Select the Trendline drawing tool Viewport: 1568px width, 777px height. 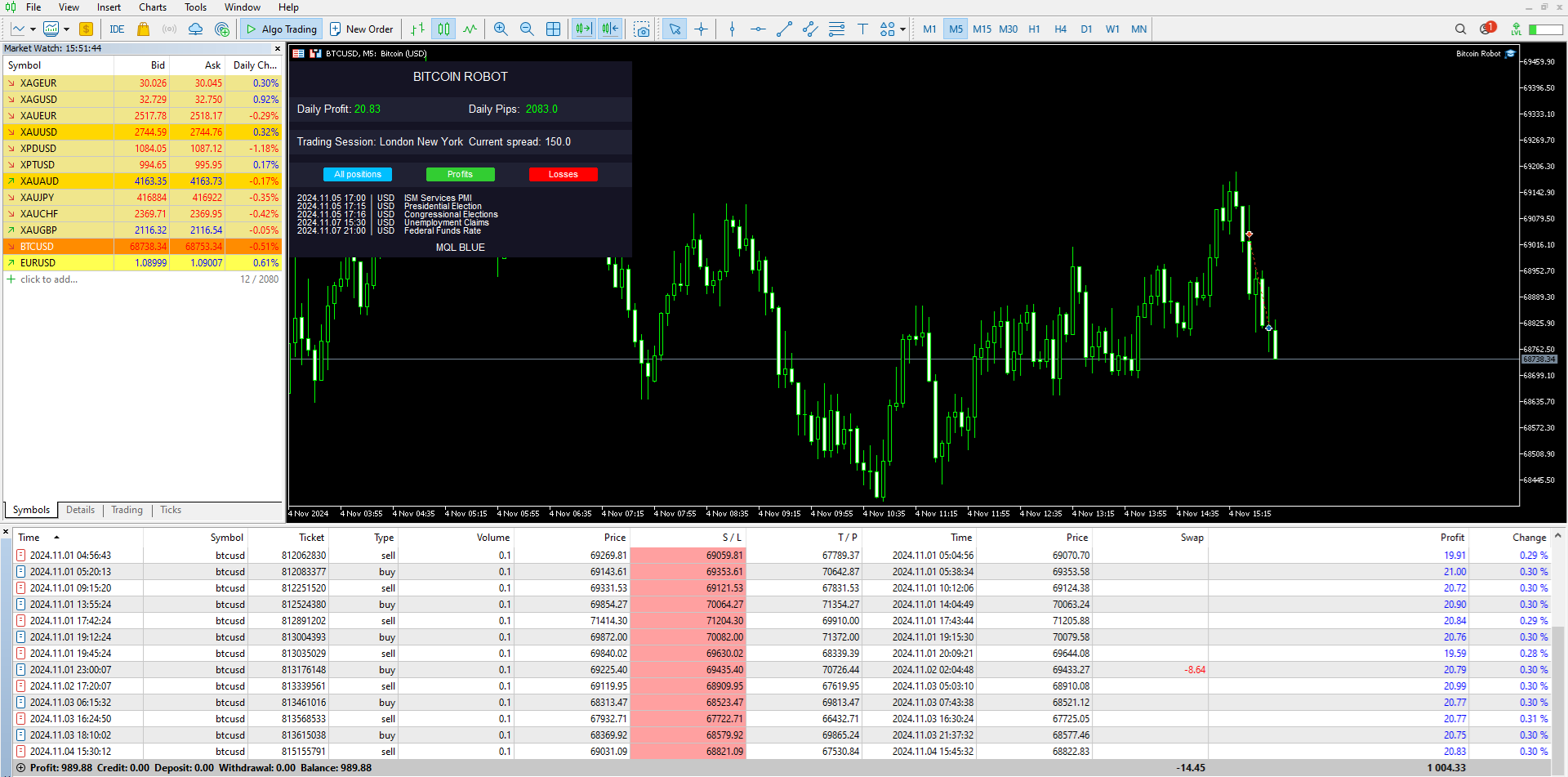[784, 29]
